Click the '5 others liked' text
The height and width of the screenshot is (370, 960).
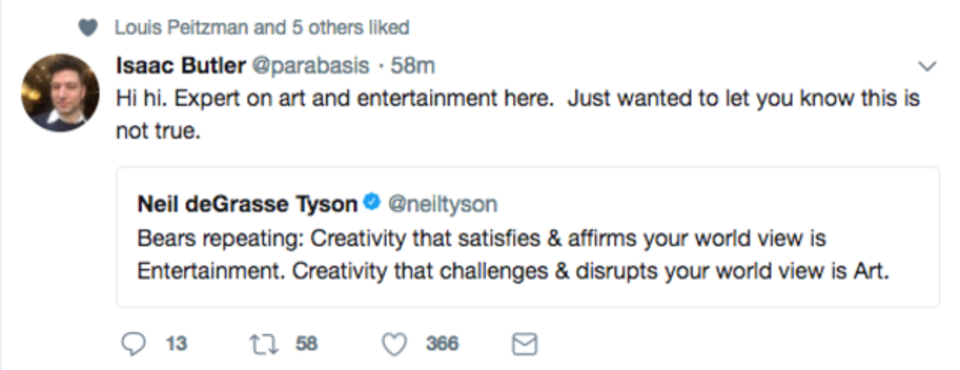click(350, 28)
